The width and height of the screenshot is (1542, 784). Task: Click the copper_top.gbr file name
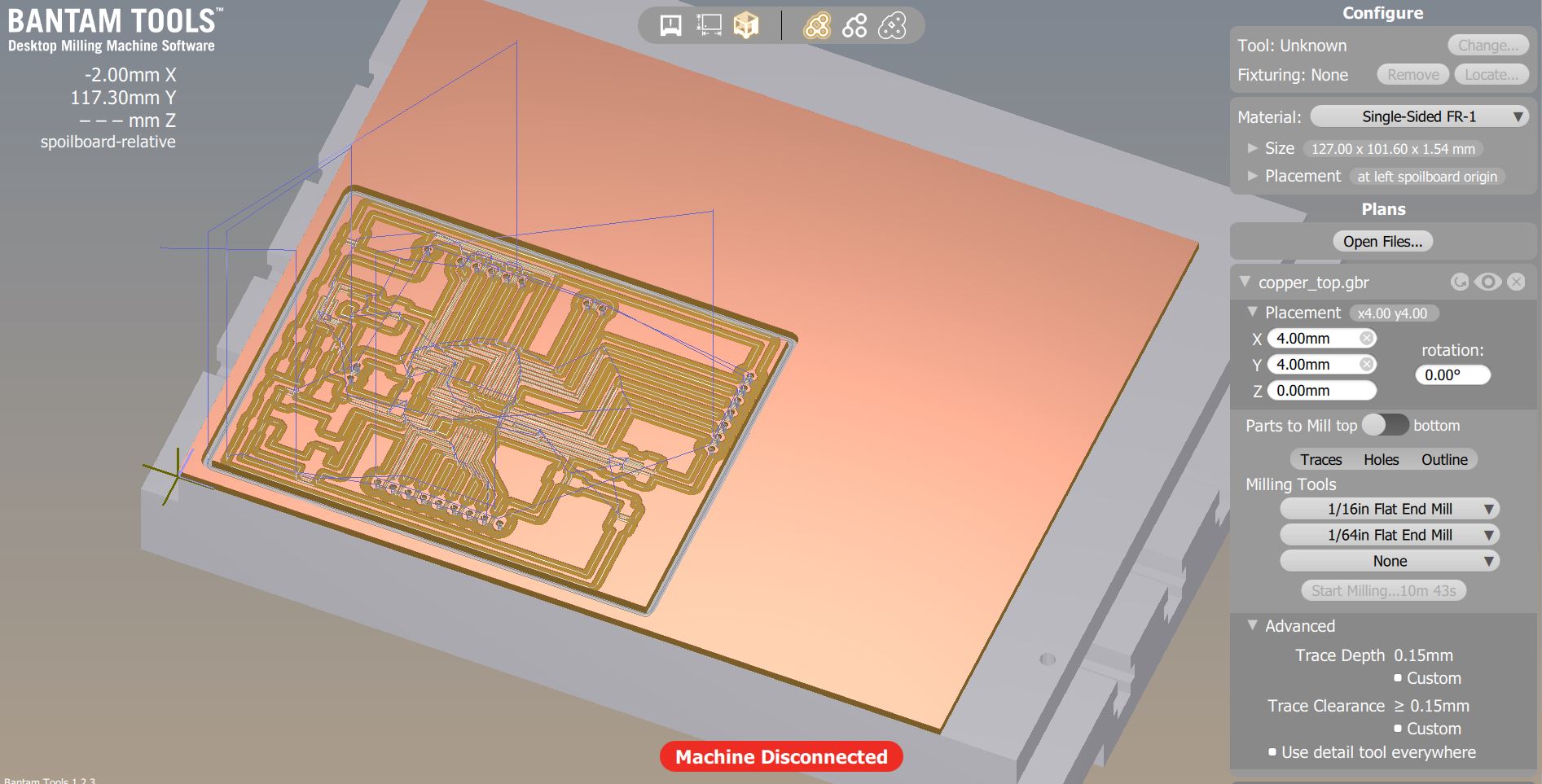[x=1313, y=283]
